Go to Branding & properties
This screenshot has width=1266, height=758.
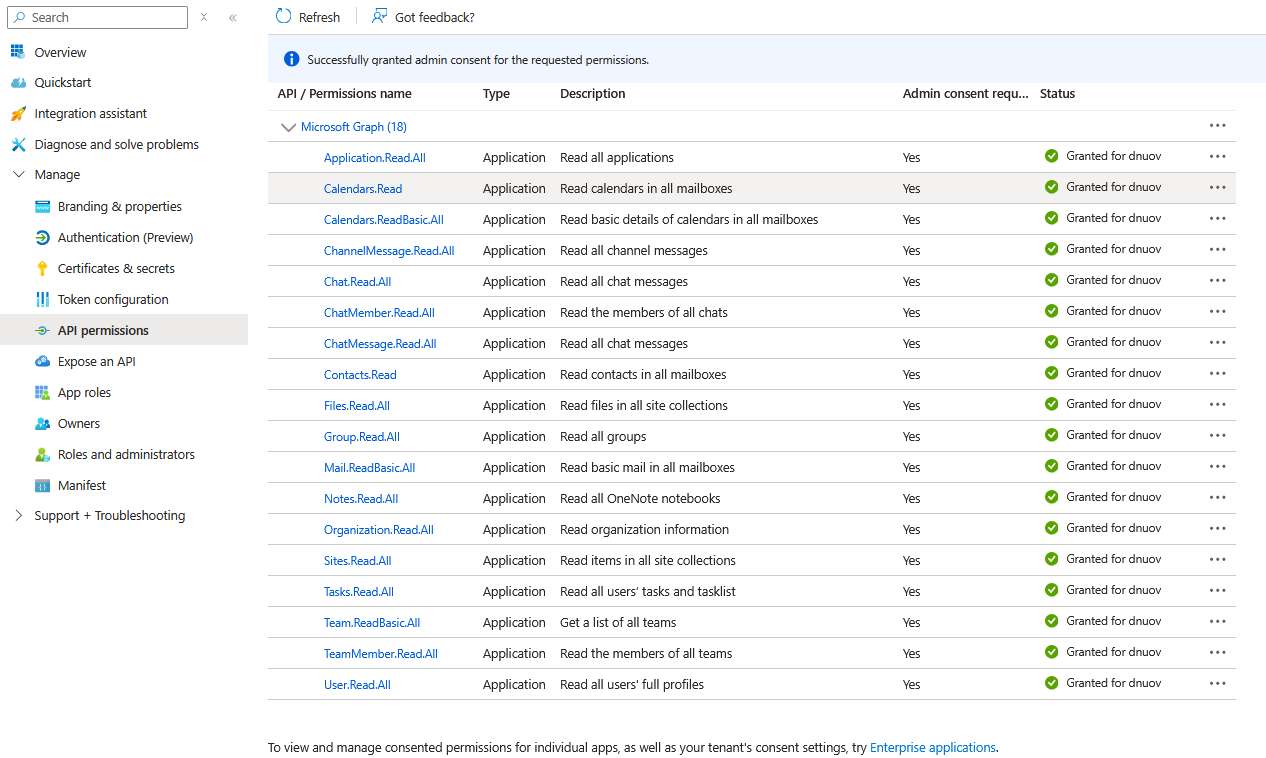tap(119, 207)
